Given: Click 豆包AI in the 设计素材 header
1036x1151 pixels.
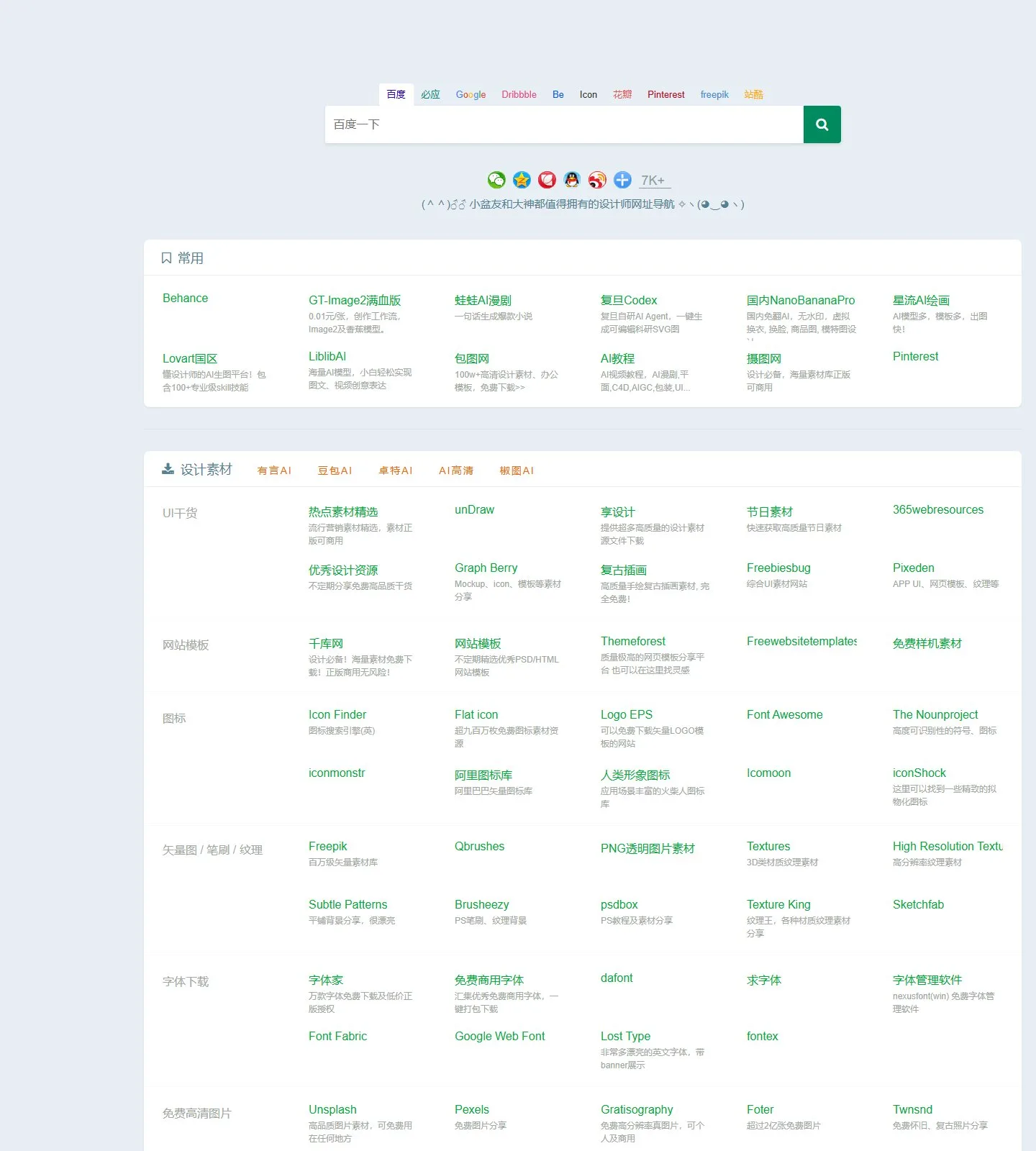Looking at the screenshot, I should 335,470.
